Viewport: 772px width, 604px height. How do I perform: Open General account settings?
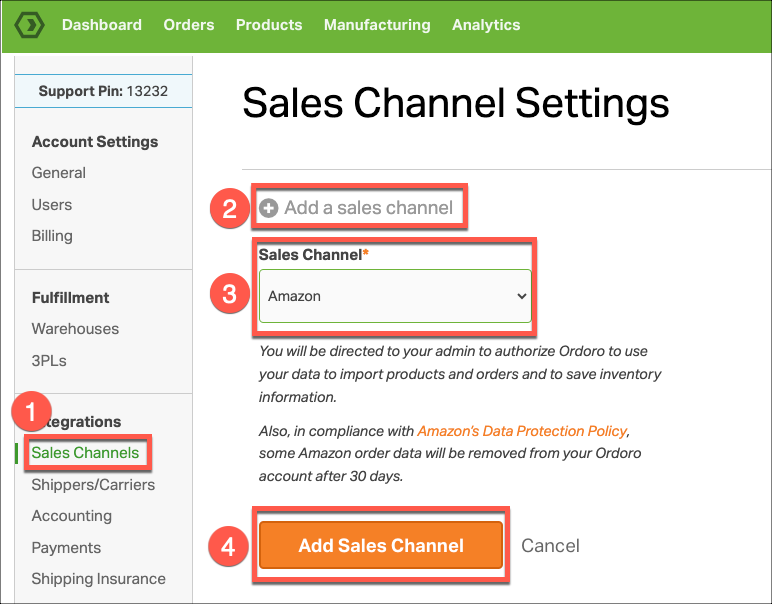pyautogui.click(x=59, y=173)
